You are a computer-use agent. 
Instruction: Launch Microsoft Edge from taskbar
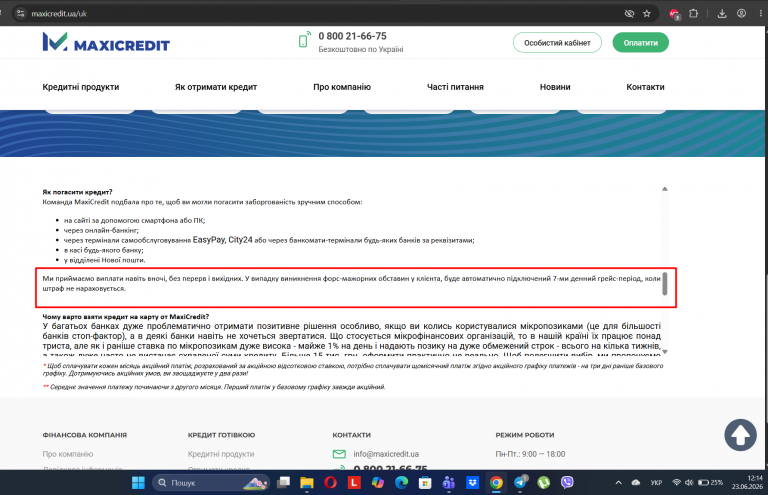coord(402,483)
